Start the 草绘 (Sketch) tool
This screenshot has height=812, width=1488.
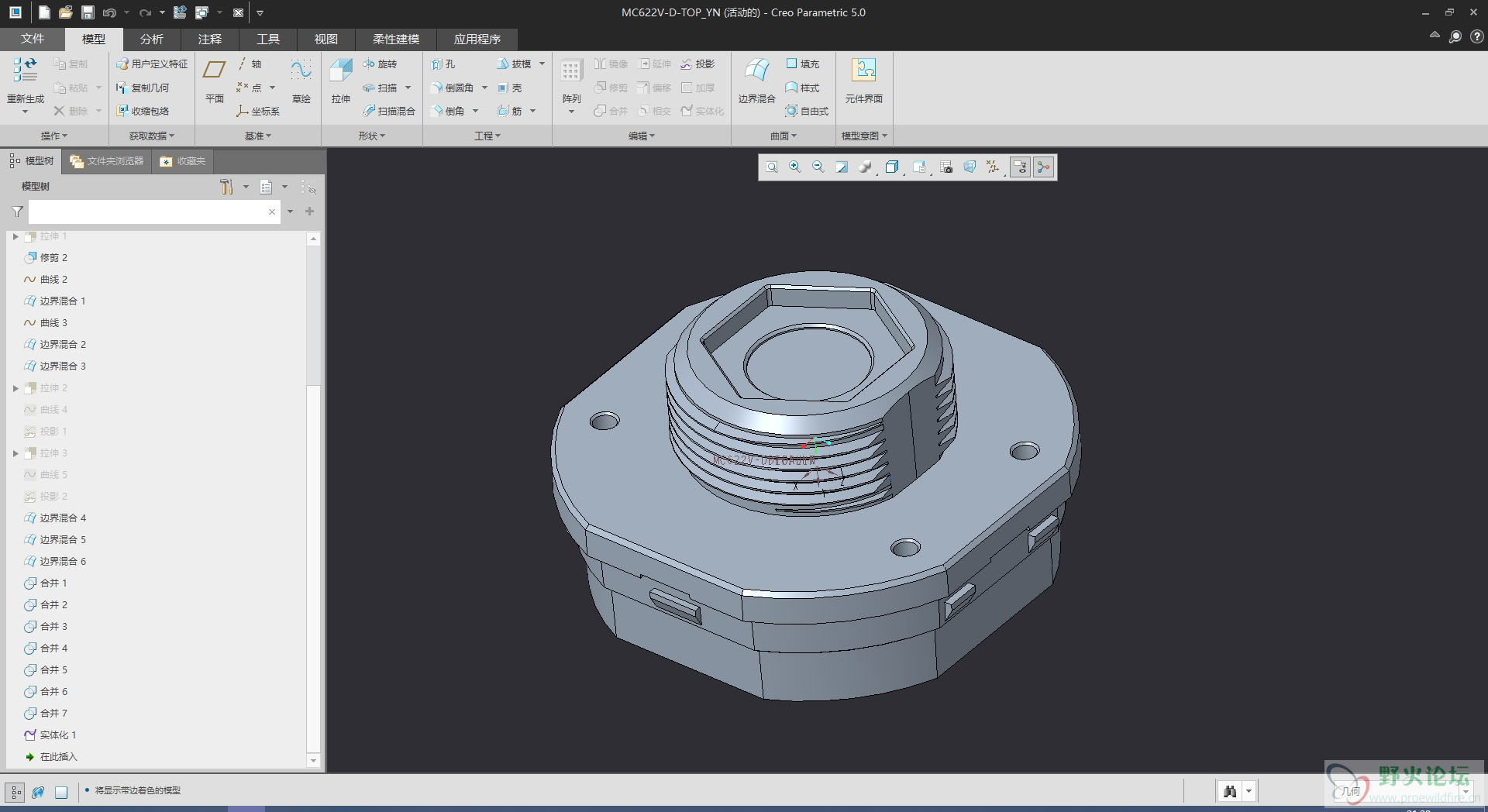pyautogui.click(x=301, y=81)
